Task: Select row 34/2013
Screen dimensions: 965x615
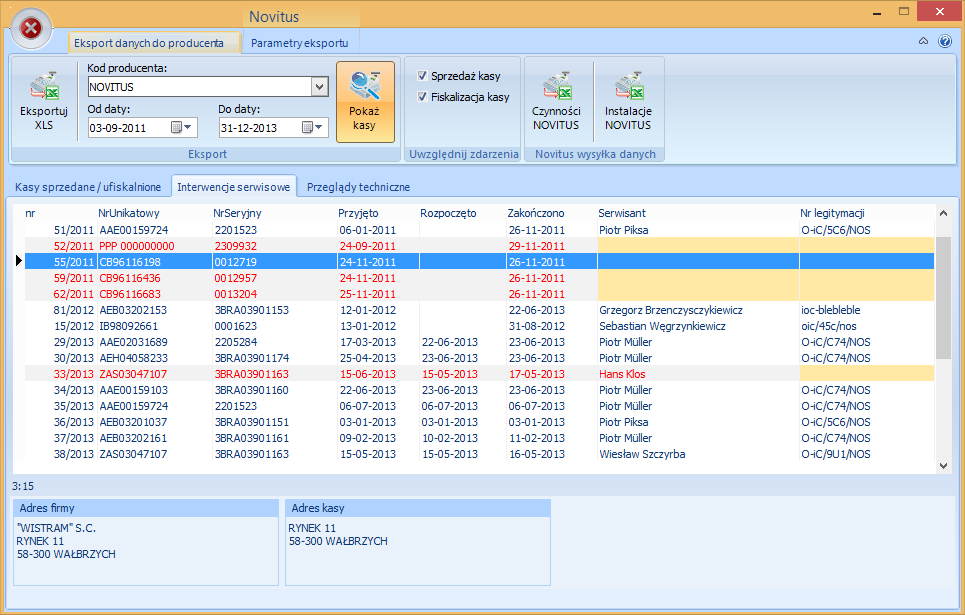Action: point(479,390)
